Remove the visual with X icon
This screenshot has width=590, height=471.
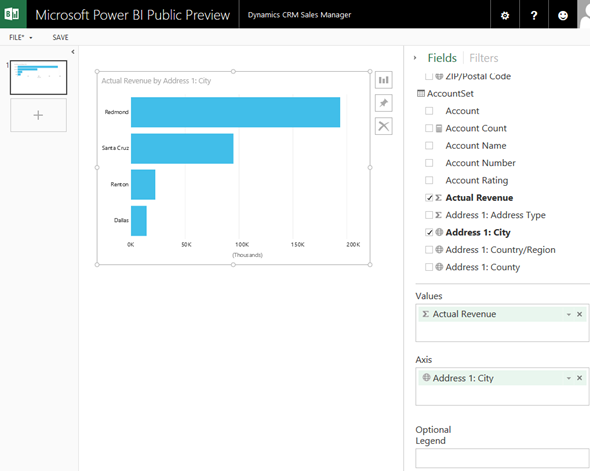383,126
